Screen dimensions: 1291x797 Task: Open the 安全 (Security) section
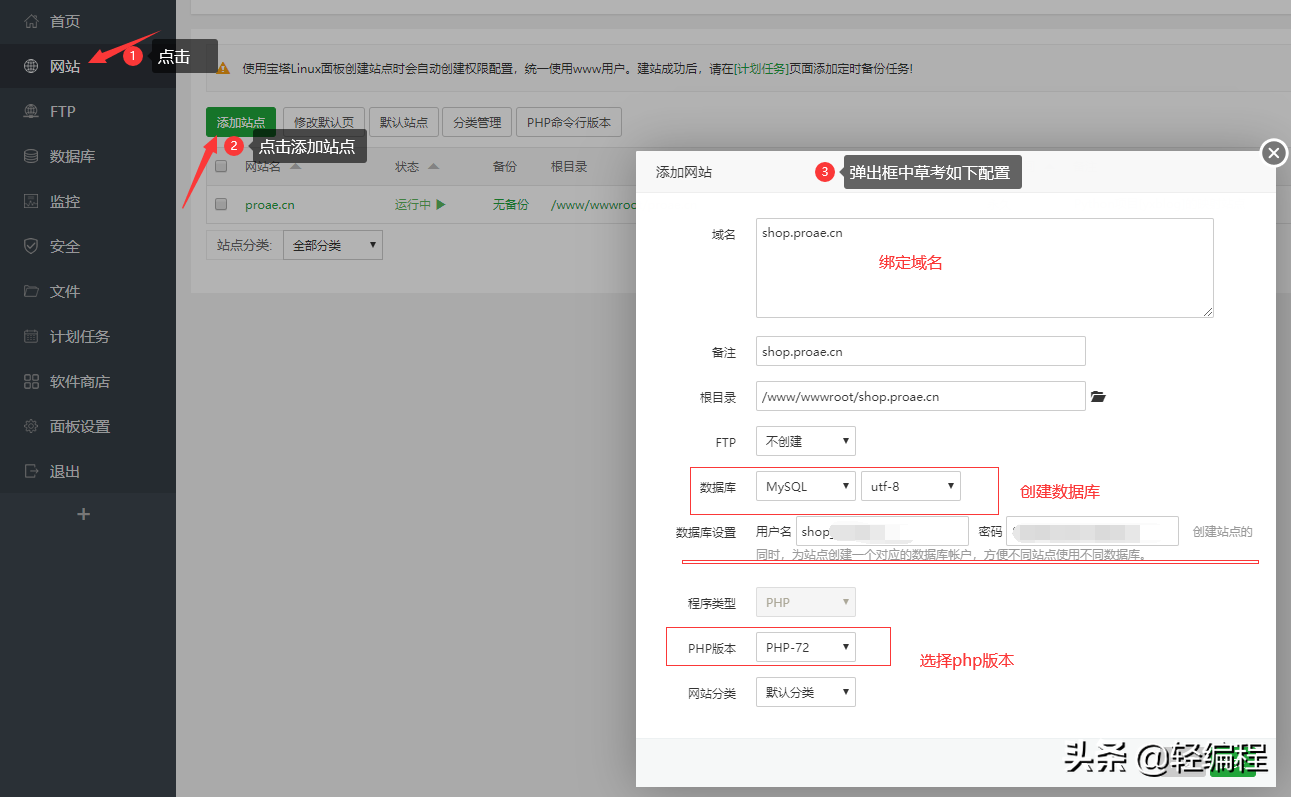coord(62,245)
